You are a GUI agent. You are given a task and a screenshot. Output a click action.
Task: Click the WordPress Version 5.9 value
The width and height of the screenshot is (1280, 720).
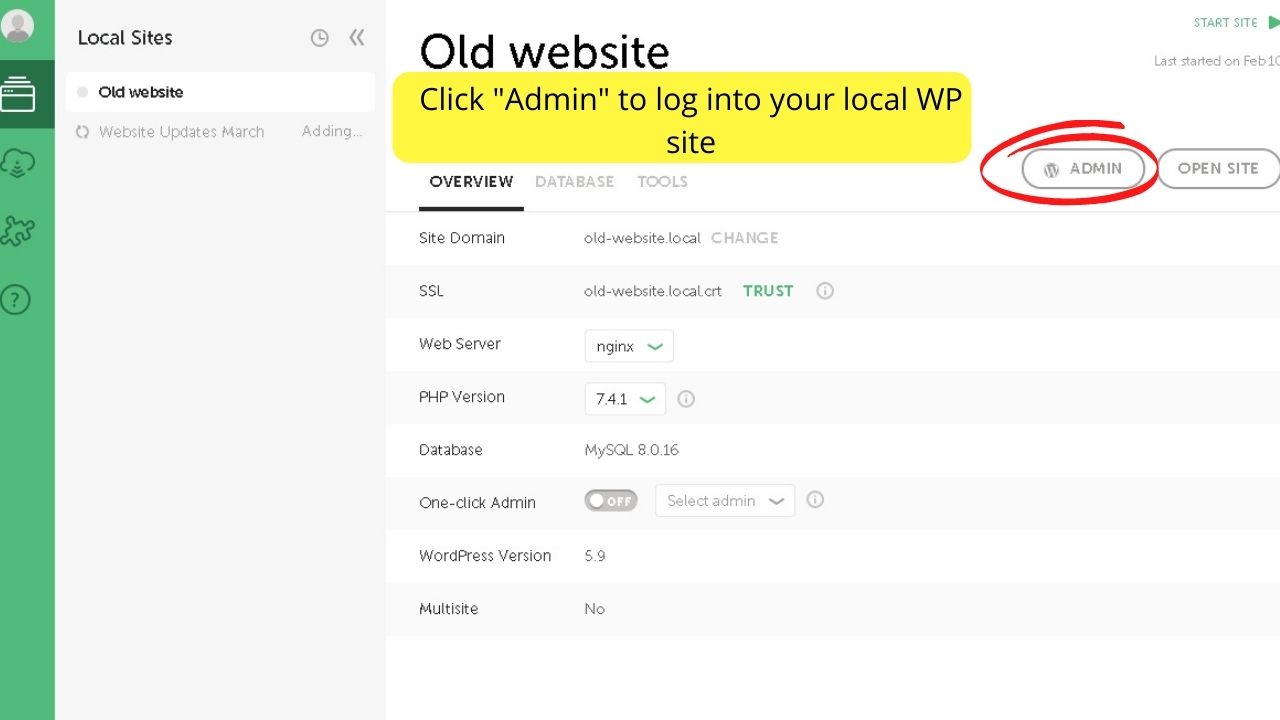[595, 556]
